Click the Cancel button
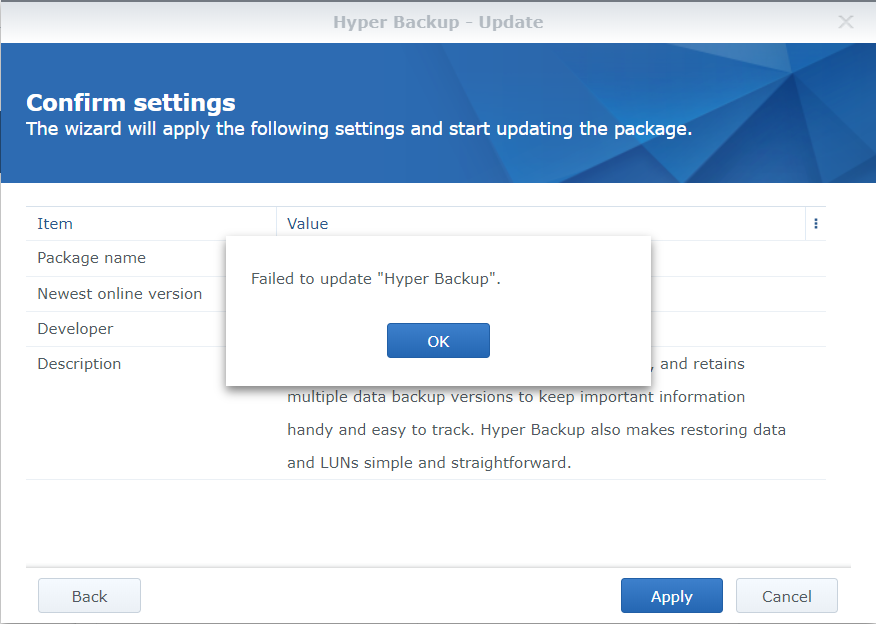The image size is (876, 624). [x=786, y=596]
